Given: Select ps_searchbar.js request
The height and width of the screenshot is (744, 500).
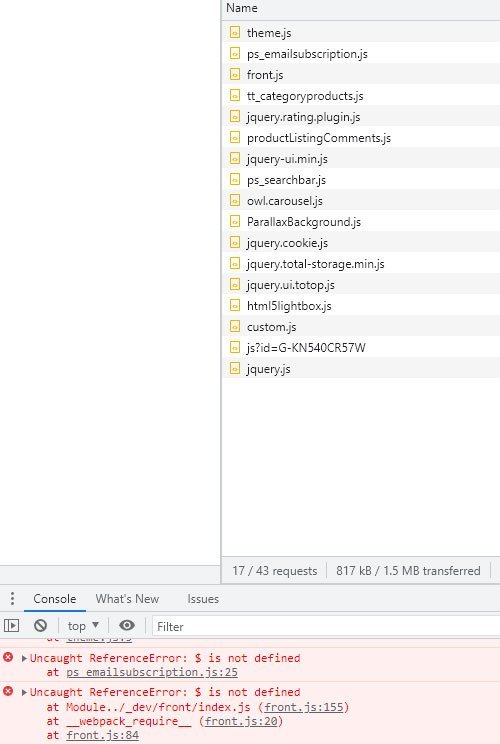Looking at the screenshot, I should [x=361, y=179].
